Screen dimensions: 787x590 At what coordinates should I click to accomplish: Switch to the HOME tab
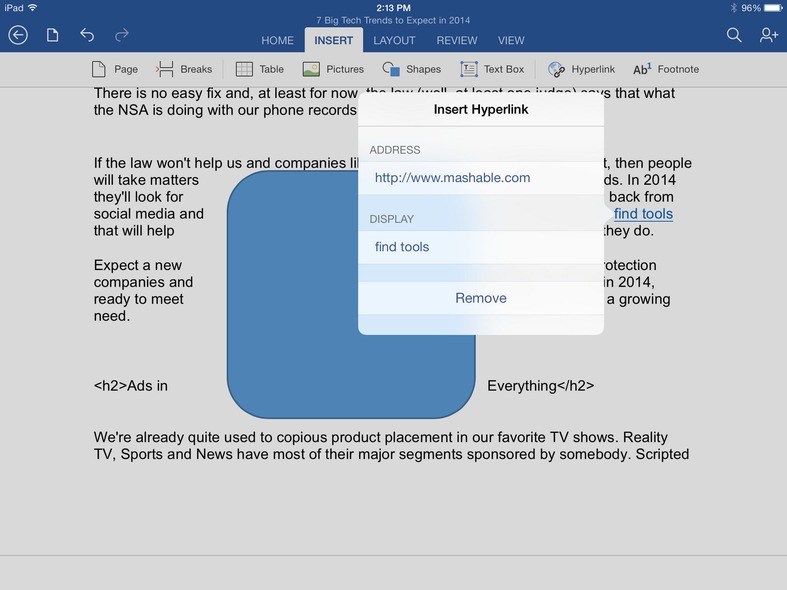point(277,41)
